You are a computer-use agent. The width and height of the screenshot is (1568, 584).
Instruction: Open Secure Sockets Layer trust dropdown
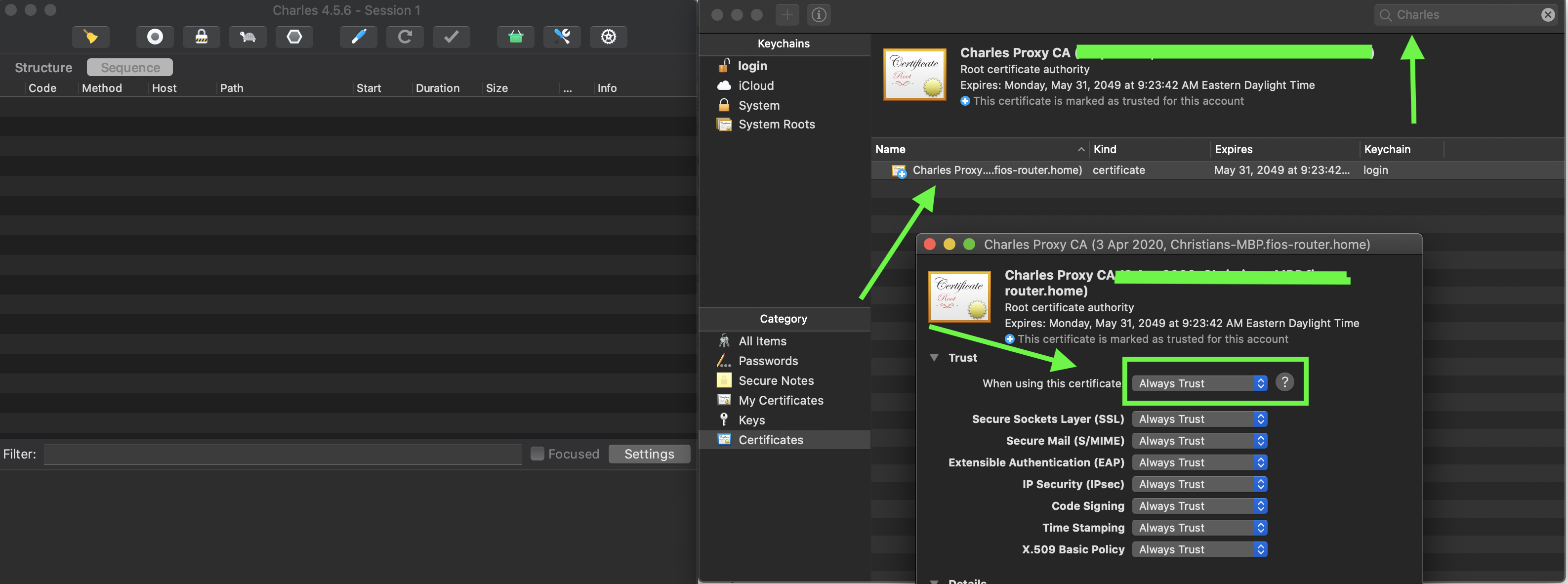[1199, 419]
